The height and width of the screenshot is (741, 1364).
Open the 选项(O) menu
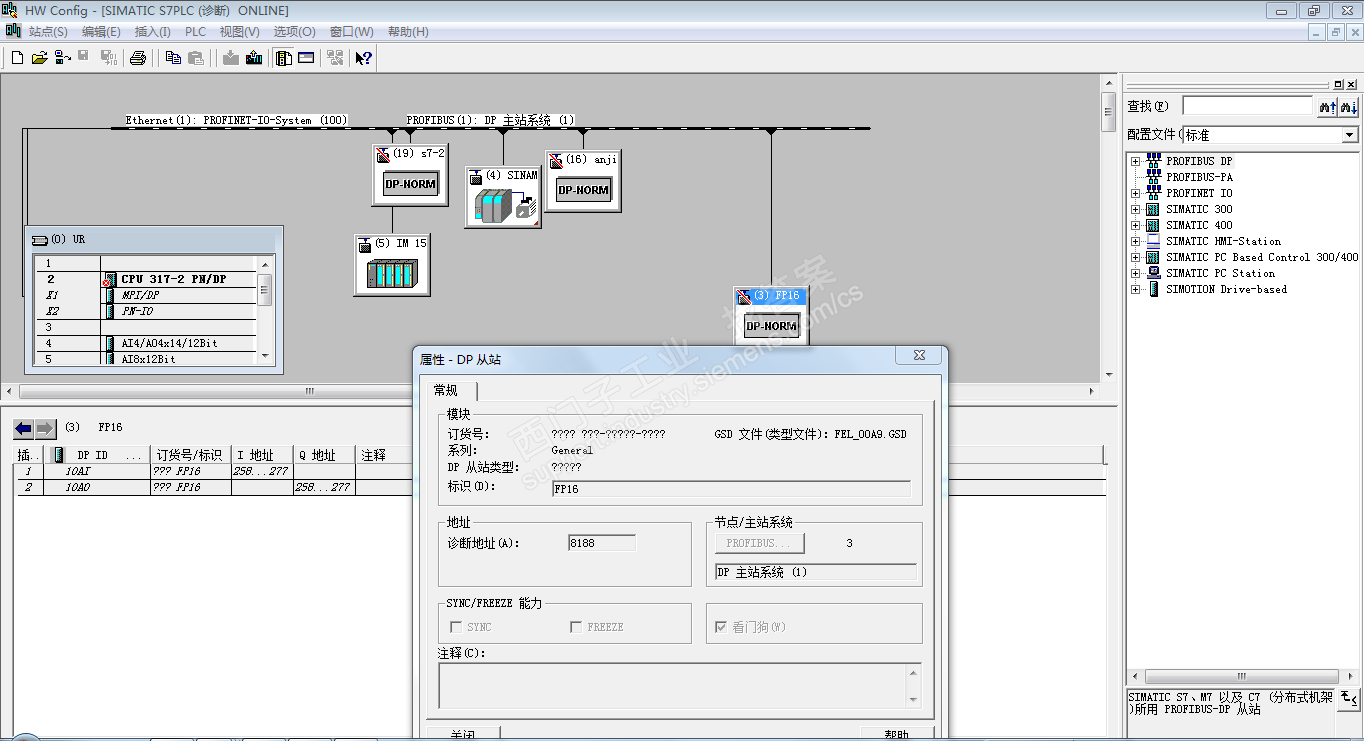tap(295, 32)
